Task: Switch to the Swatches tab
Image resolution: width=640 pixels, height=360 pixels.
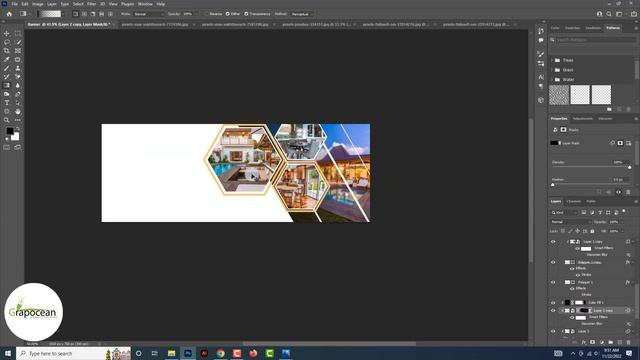Action: 572,28
